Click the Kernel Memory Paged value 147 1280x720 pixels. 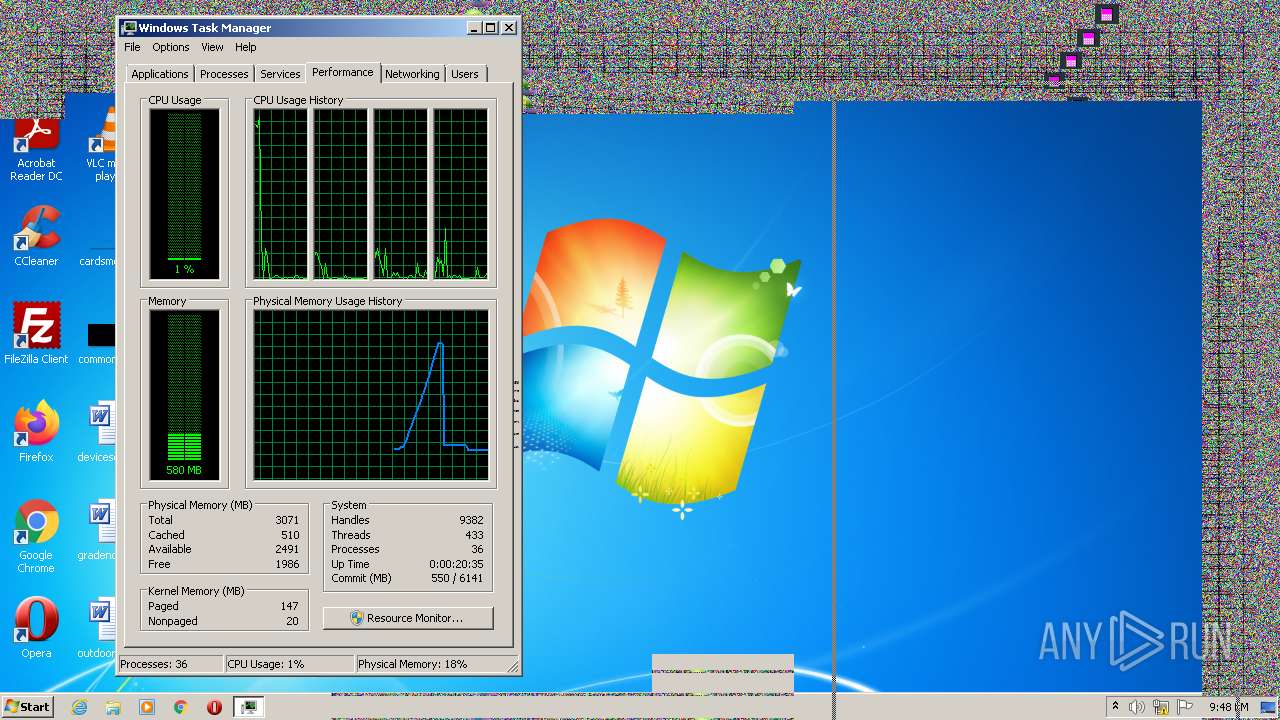(x=289, y=606)
